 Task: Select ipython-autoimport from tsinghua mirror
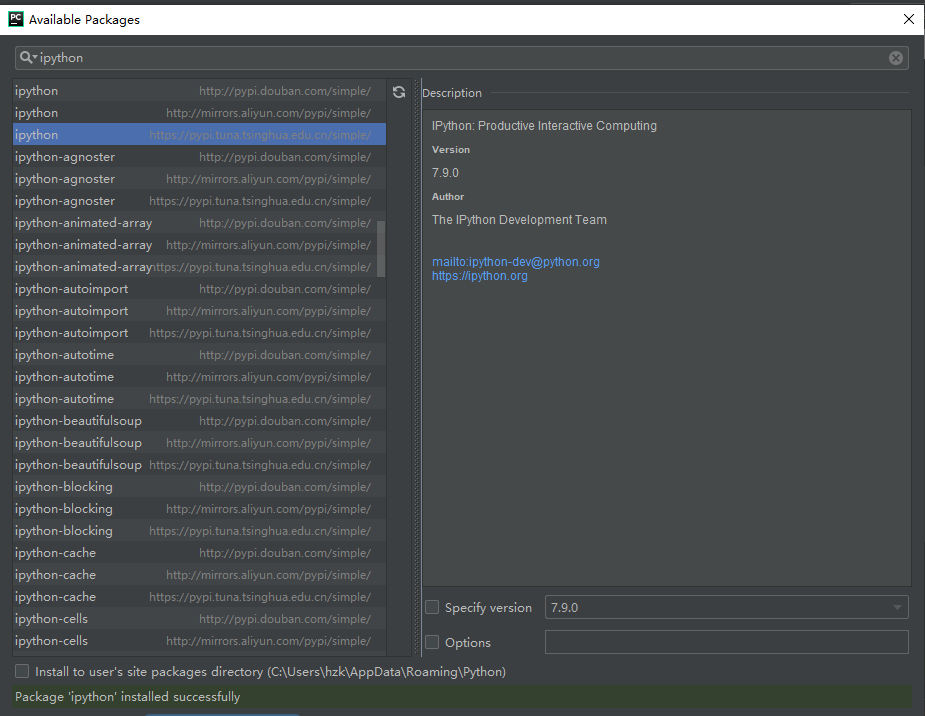click(199, 333)
